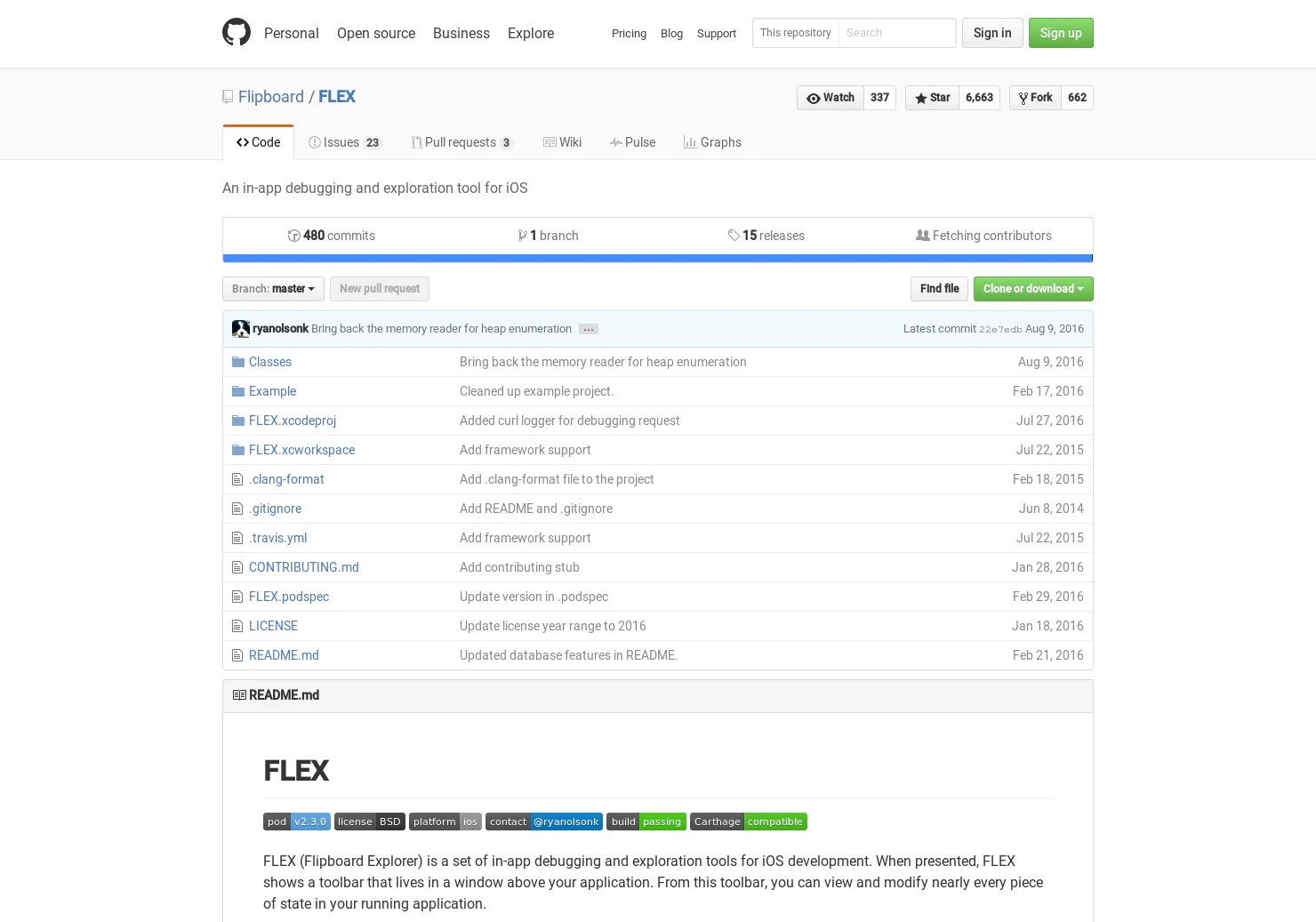Click the license BSD badge
Screen dimensions: 1316x922
[370, 822]
